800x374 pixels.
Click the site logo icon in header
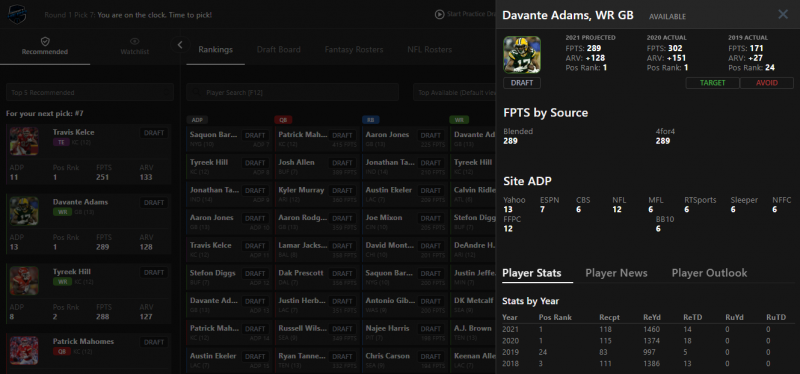(x=17, y=14)
